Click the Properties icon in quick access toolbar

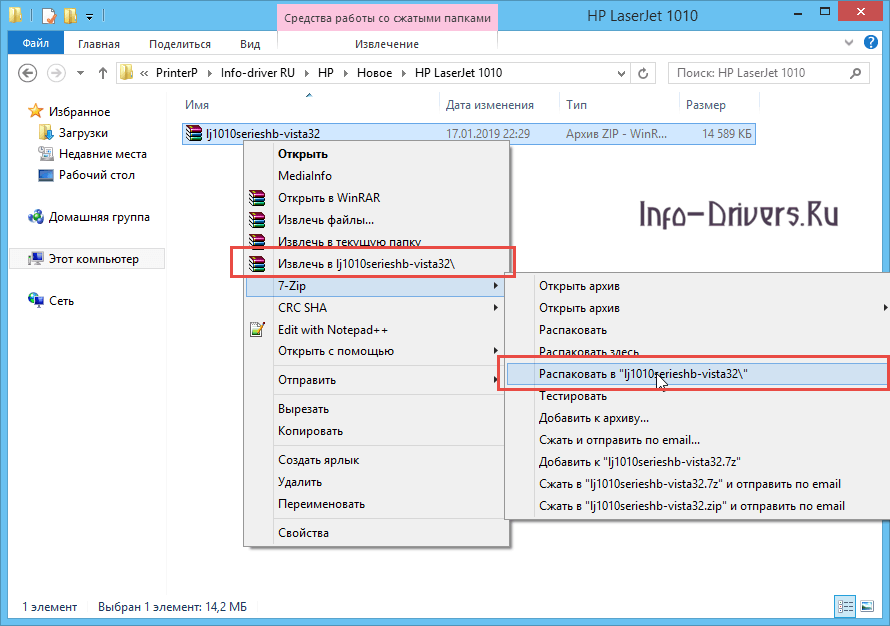47,16
